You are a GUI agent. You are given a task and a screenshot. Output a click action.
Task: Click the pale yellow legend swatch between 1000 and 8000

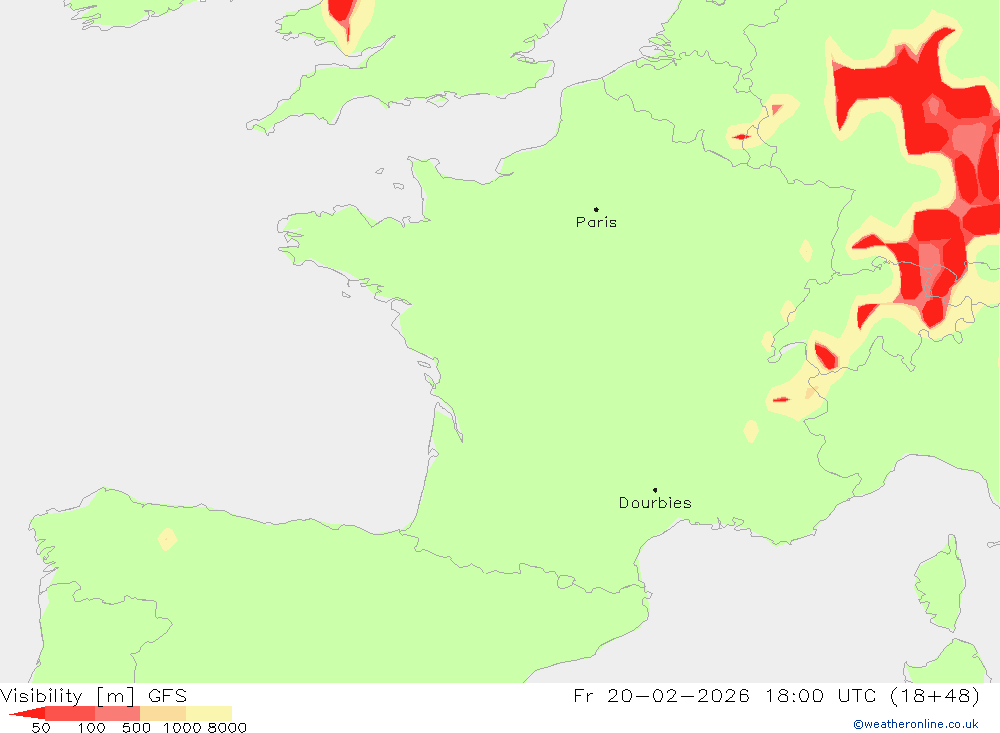click(209, 713)
